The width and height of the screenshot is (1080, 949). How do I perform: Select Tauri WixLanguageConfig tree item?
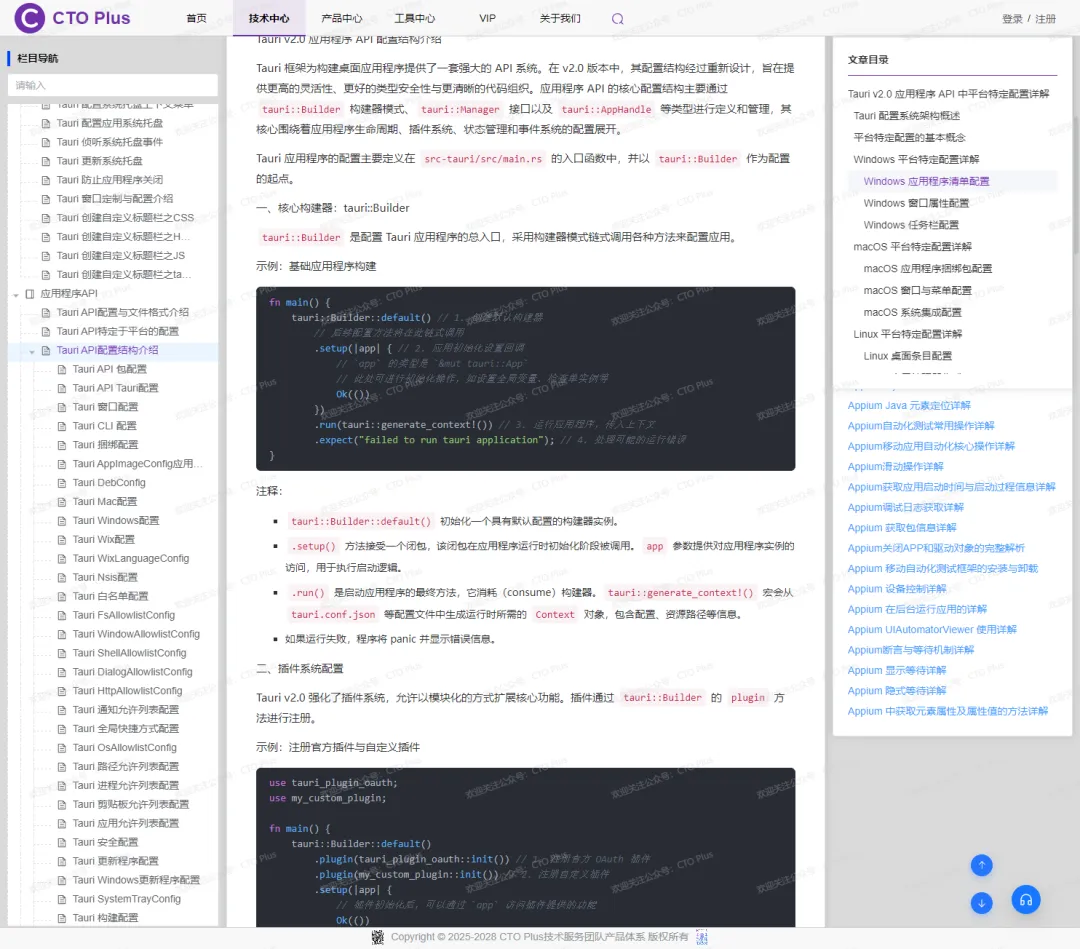point(131,559)
